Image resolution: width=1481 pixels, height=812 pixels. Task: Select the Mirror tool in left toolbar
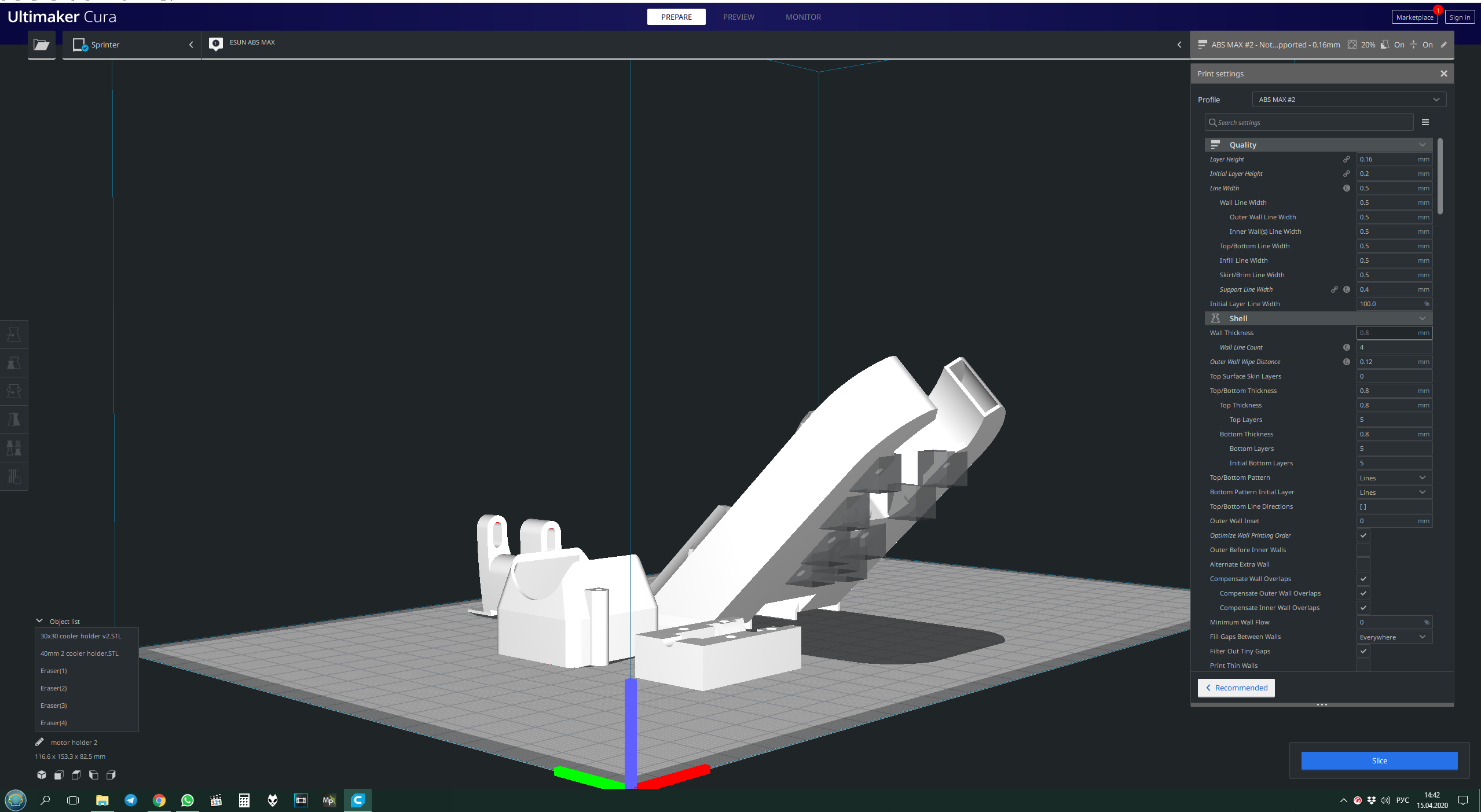[x=14, y=420]
